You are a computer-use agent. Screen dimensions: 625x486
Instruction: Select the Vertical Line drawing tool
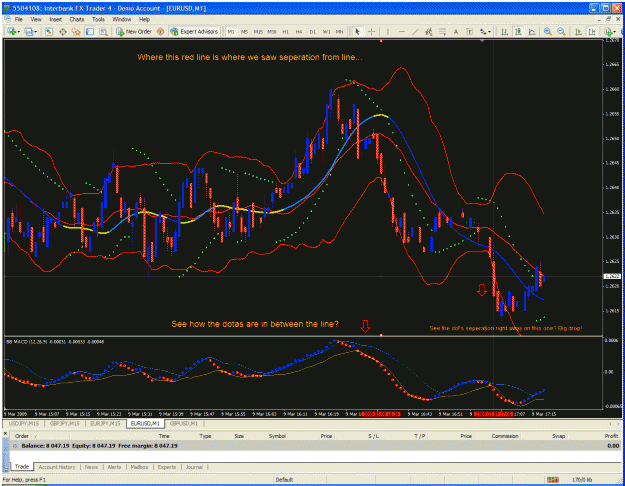pyautogui.click(x=388, y=31)
